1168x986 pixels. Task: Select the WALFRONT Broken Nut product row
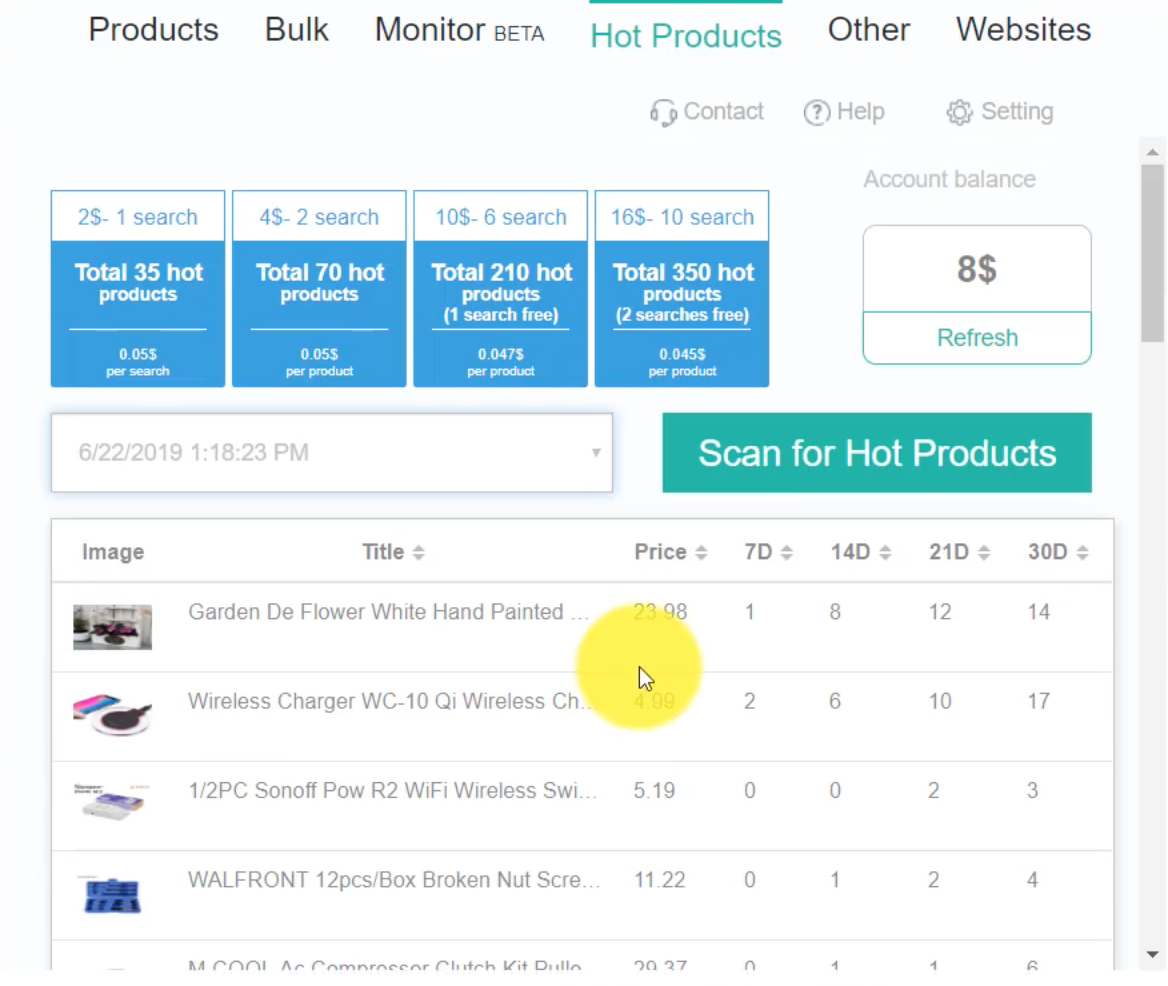click(x=394, y=881)
